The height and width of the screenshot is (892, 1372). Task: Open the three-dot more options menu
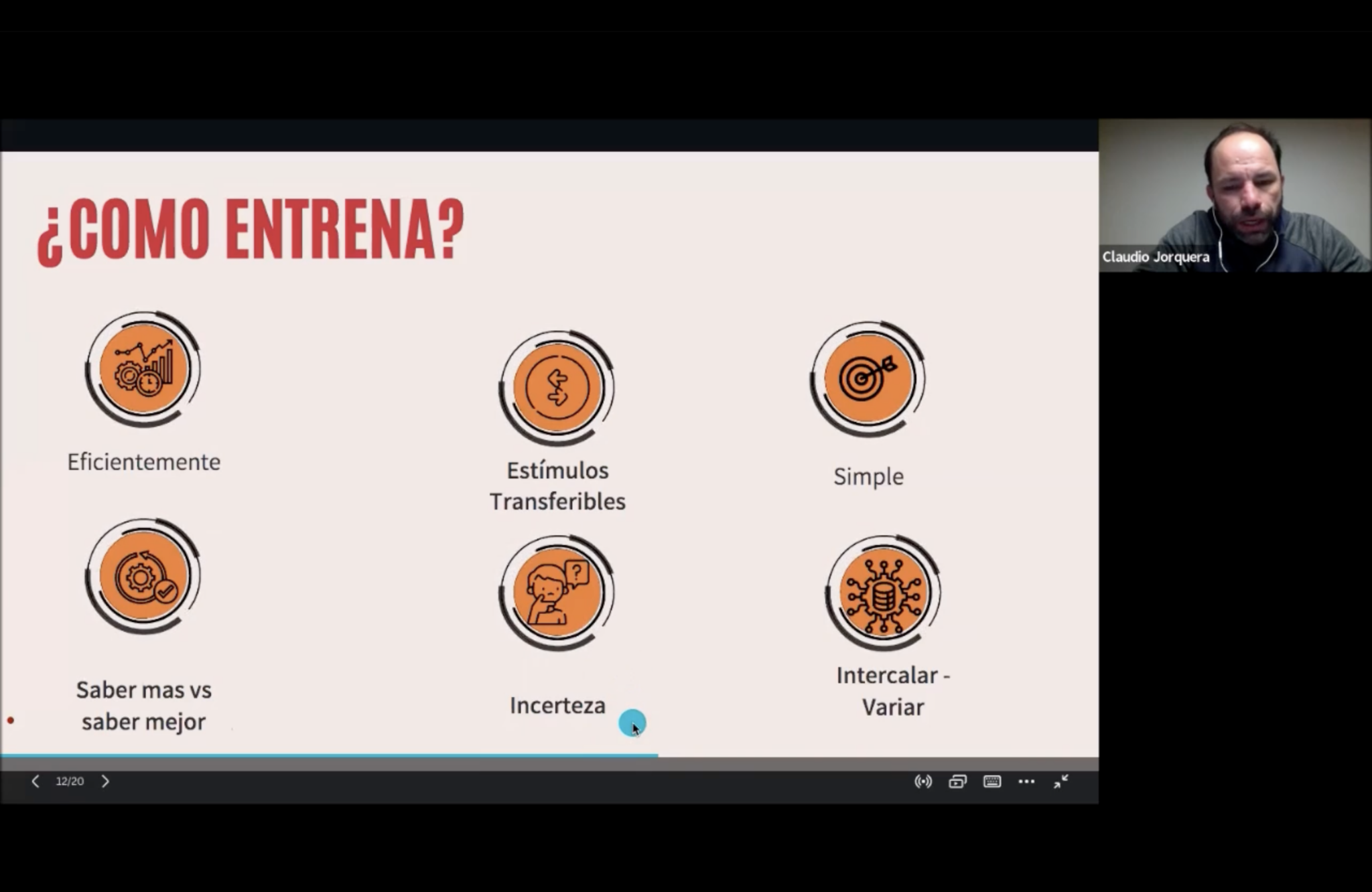click(x=1026, y=782)
